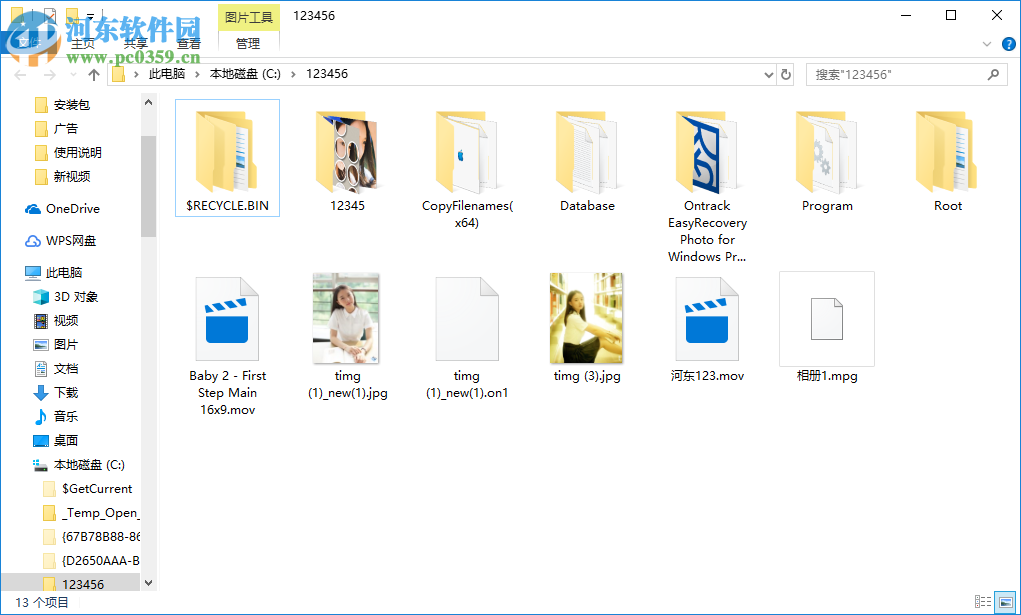Open 广告 folder in the sidebar
The image size is (1021, 615).
coord(56,128)
